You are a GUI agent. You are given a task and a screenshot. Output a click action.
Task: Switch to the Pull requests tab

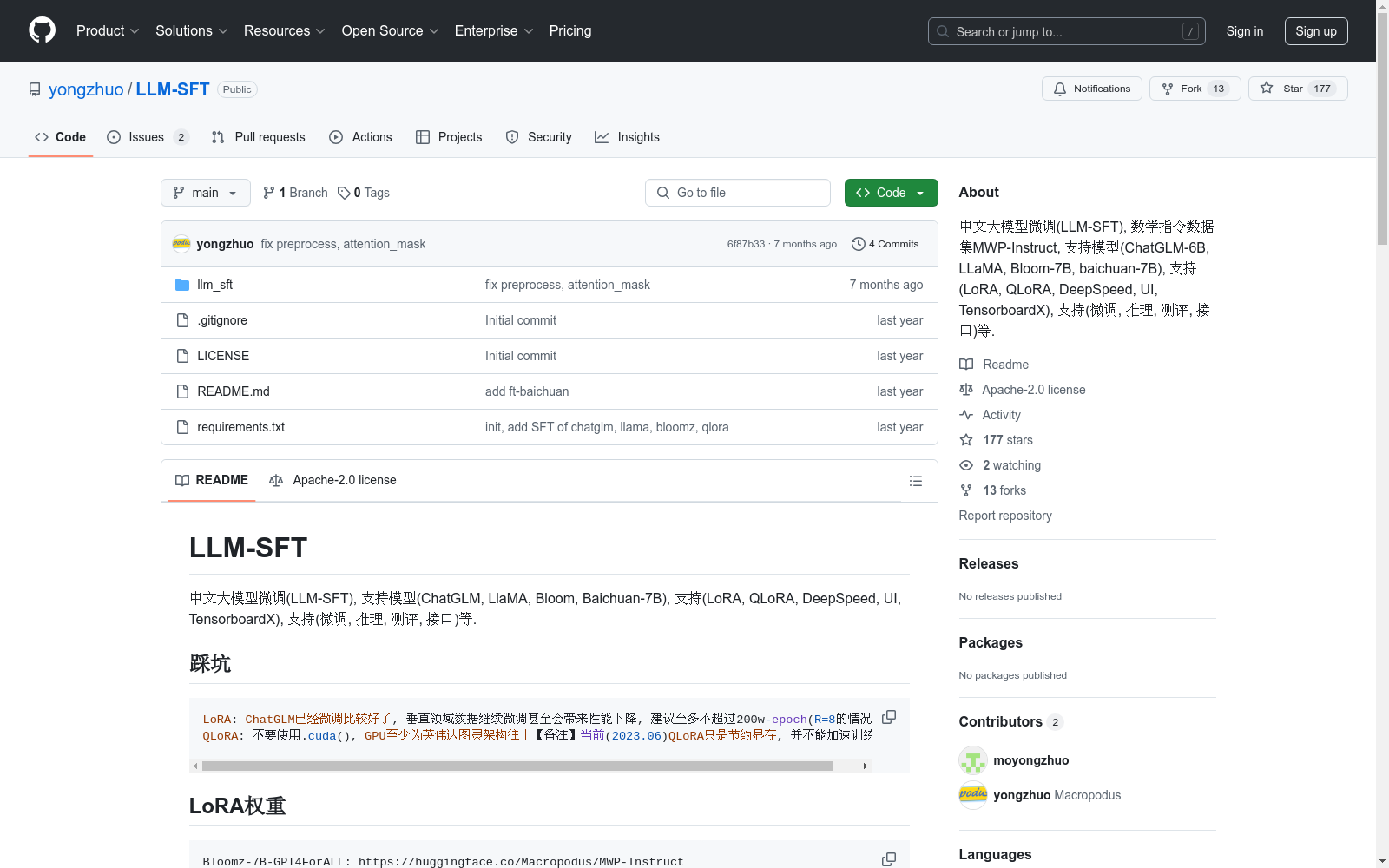(x=258, y=137)
